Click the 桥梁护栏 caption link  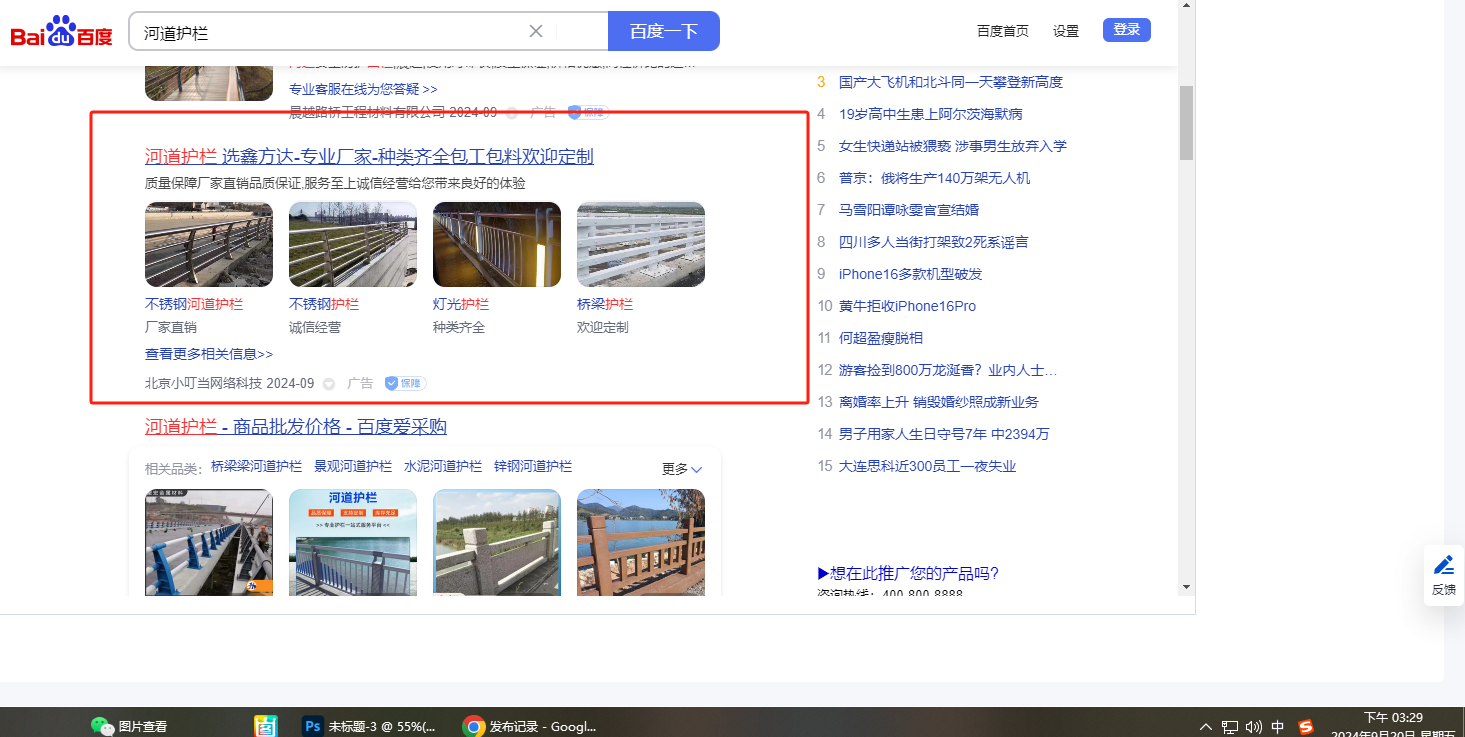click(605, 304)
